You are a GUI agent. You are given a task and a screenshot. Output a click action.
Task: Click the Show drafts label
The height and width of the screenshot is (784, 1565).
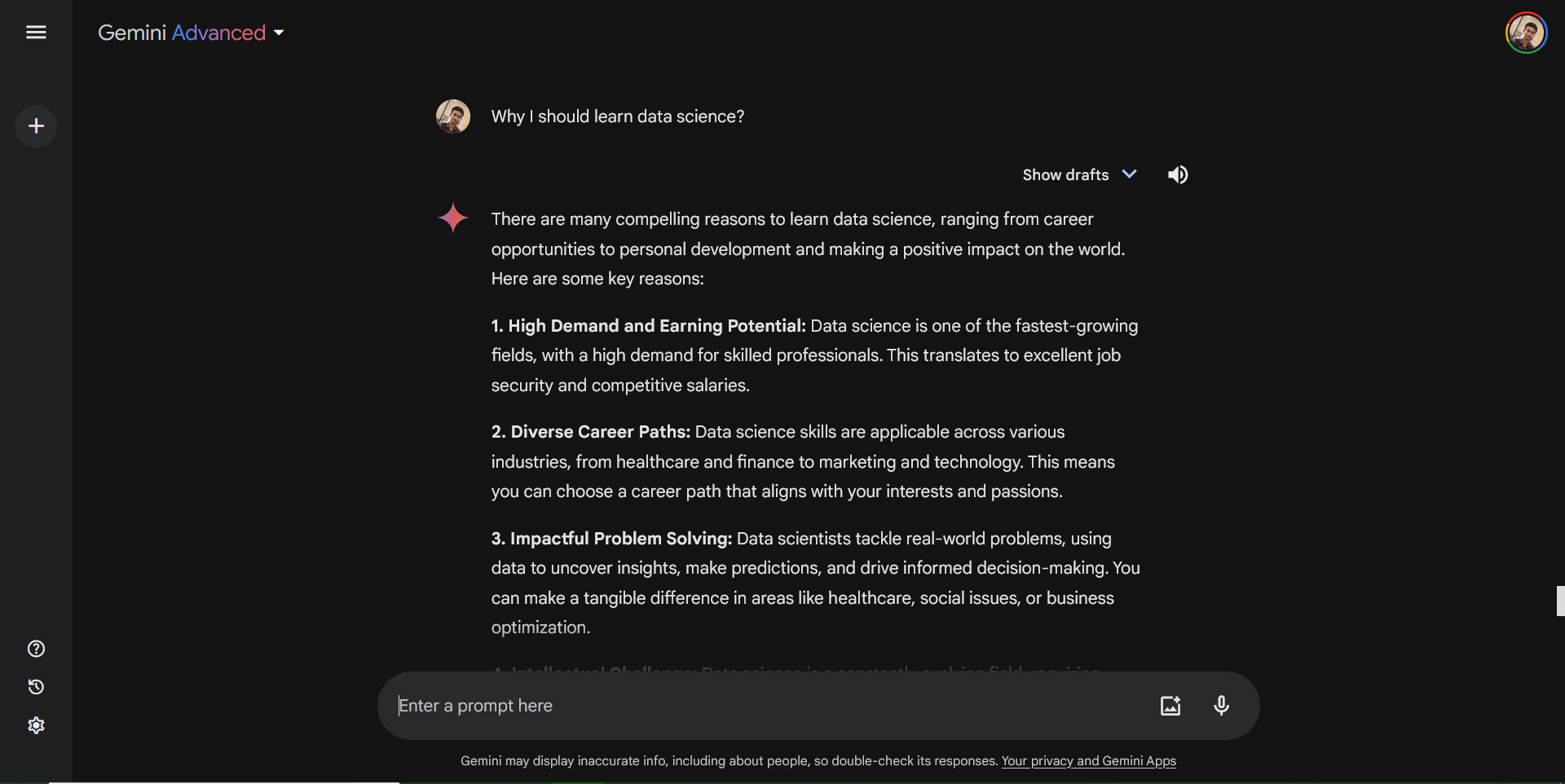(x=1065, y=175)
